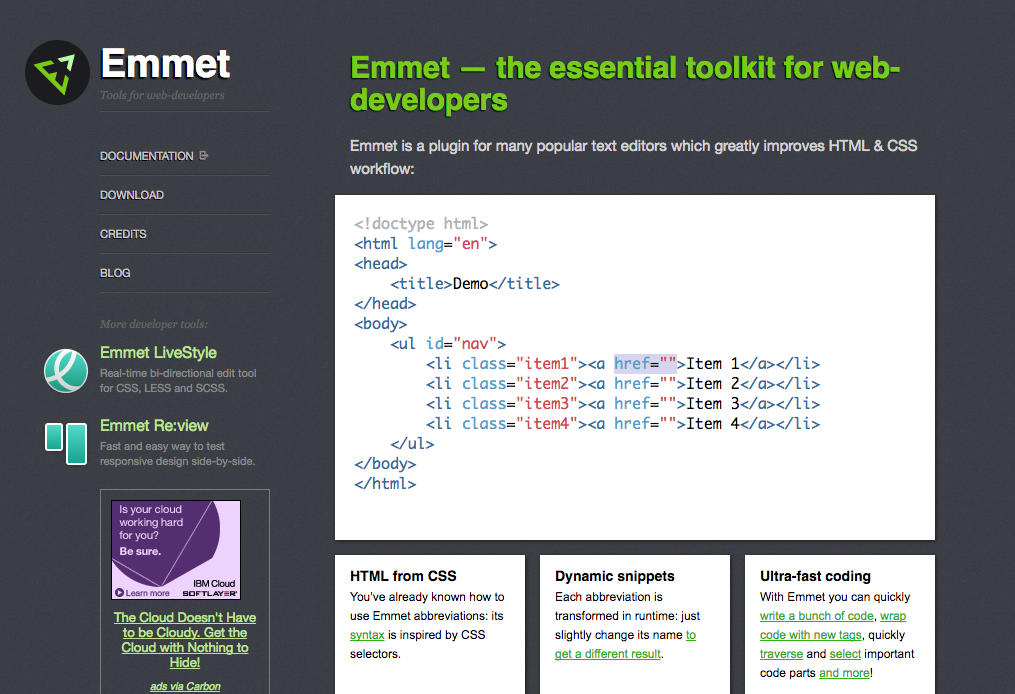Click the Emmet Re:view devices icon
This screenshot has width=1015, height=694.
click(x=66, y=443)
